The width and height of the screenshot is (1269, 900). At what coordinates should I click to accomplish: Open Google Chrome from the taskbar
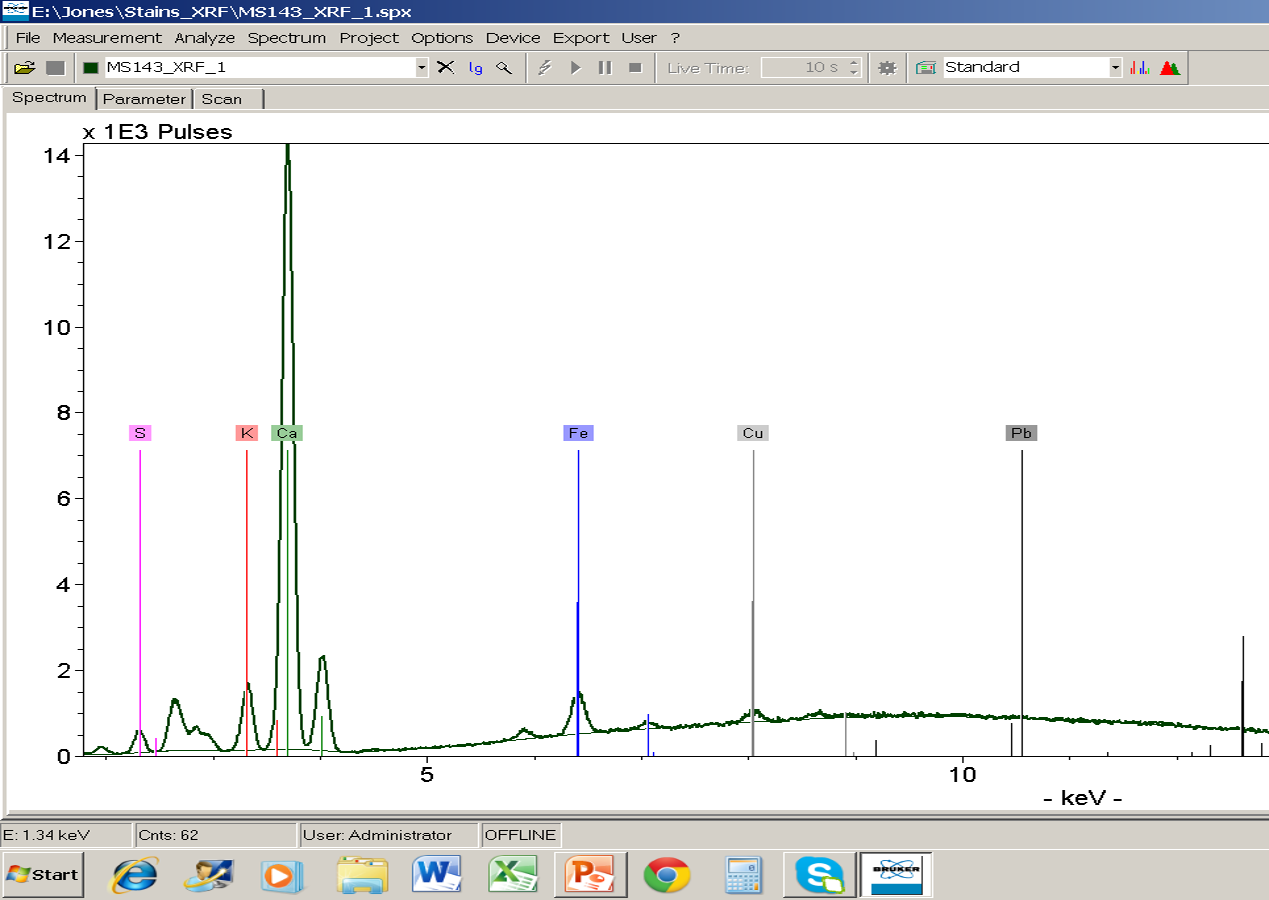tap(666, 875)
